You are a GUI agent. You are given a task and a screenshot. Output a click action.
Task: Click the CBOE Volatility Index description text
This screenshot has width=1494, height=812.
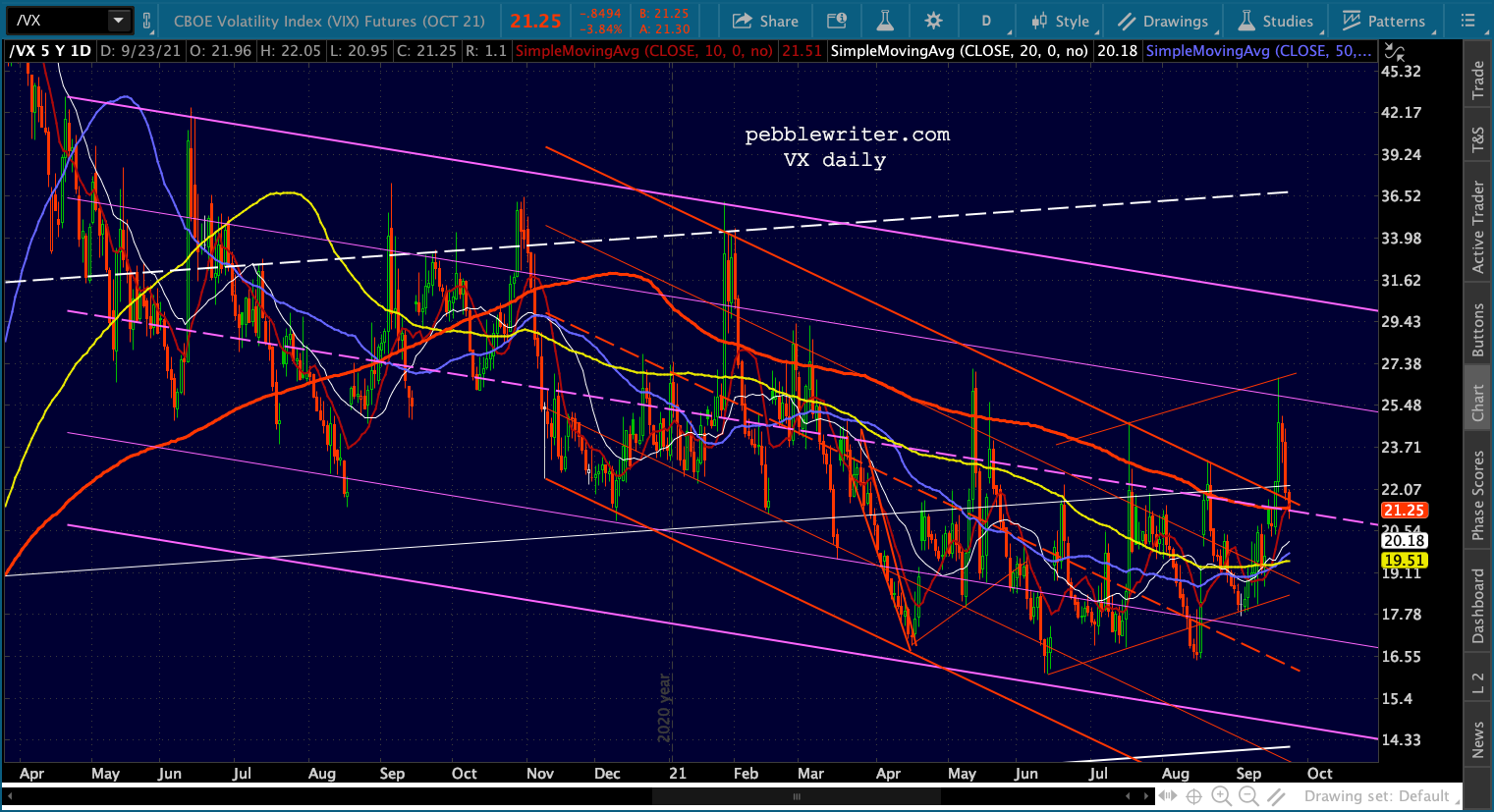pos(331,21)
